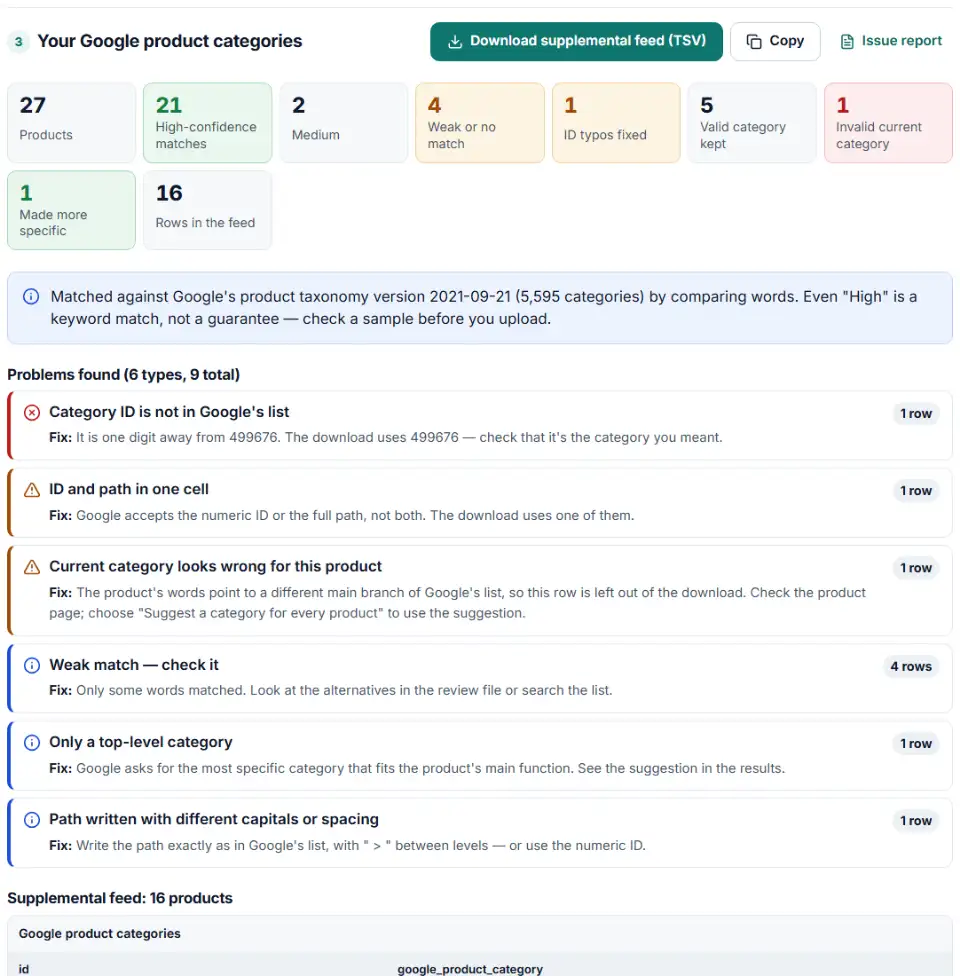Click 1 row badge for Current category looks wrong
The height and width of the screenshot is (976, 960).
(x=916, y=568)
